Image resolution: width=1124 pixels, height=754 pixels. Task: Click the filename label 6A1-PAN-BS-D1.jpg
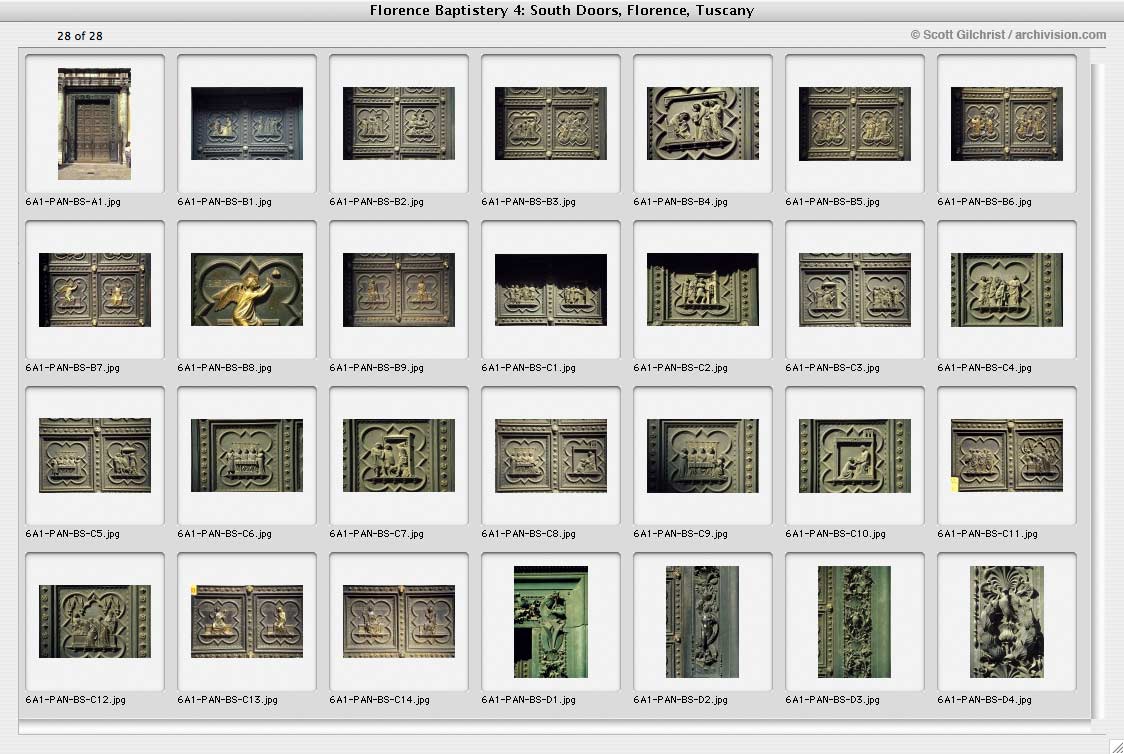tap(528, 700)
